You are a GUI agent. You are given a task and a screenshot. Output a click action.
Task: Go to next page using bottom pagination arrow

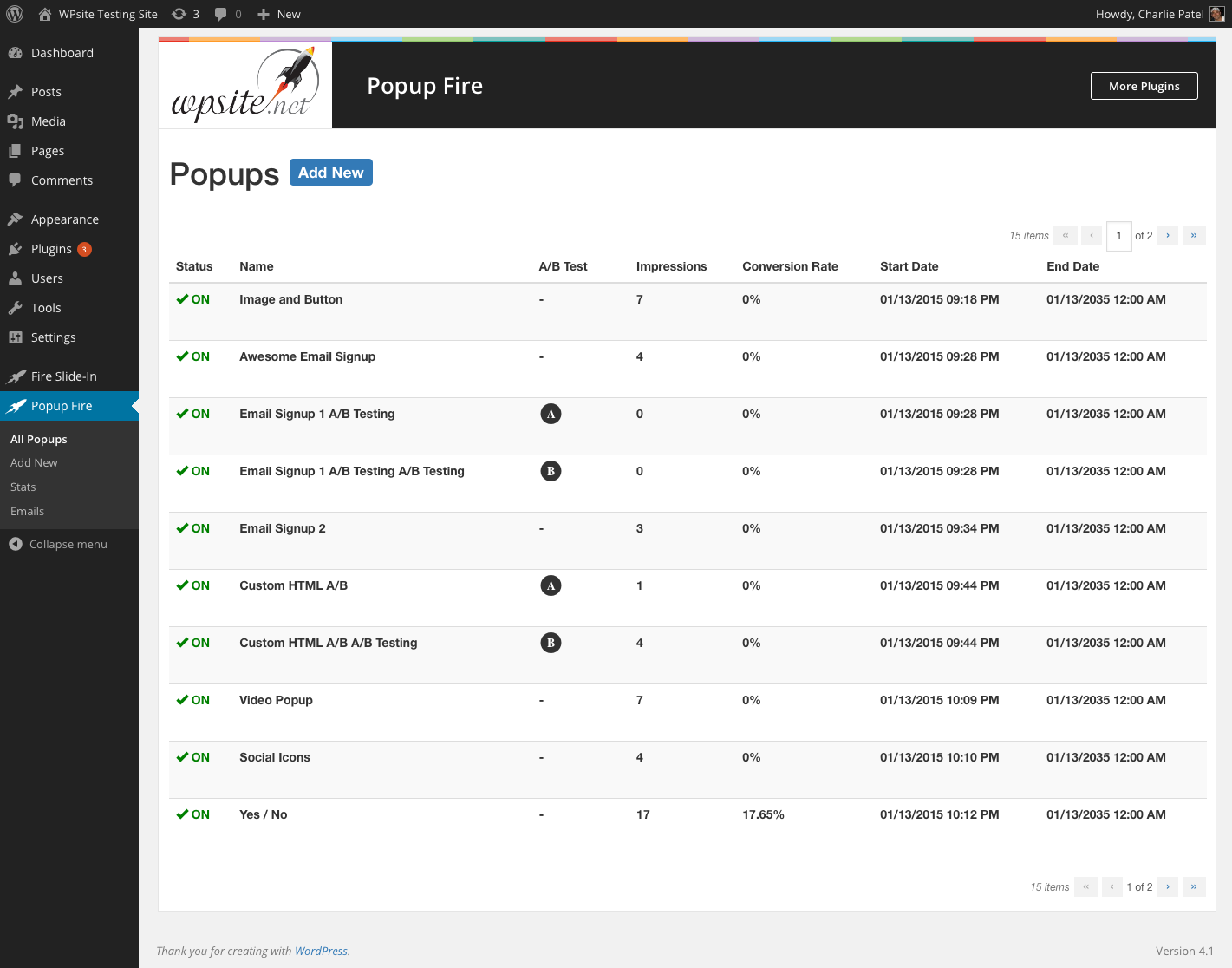click(1168, 886)
